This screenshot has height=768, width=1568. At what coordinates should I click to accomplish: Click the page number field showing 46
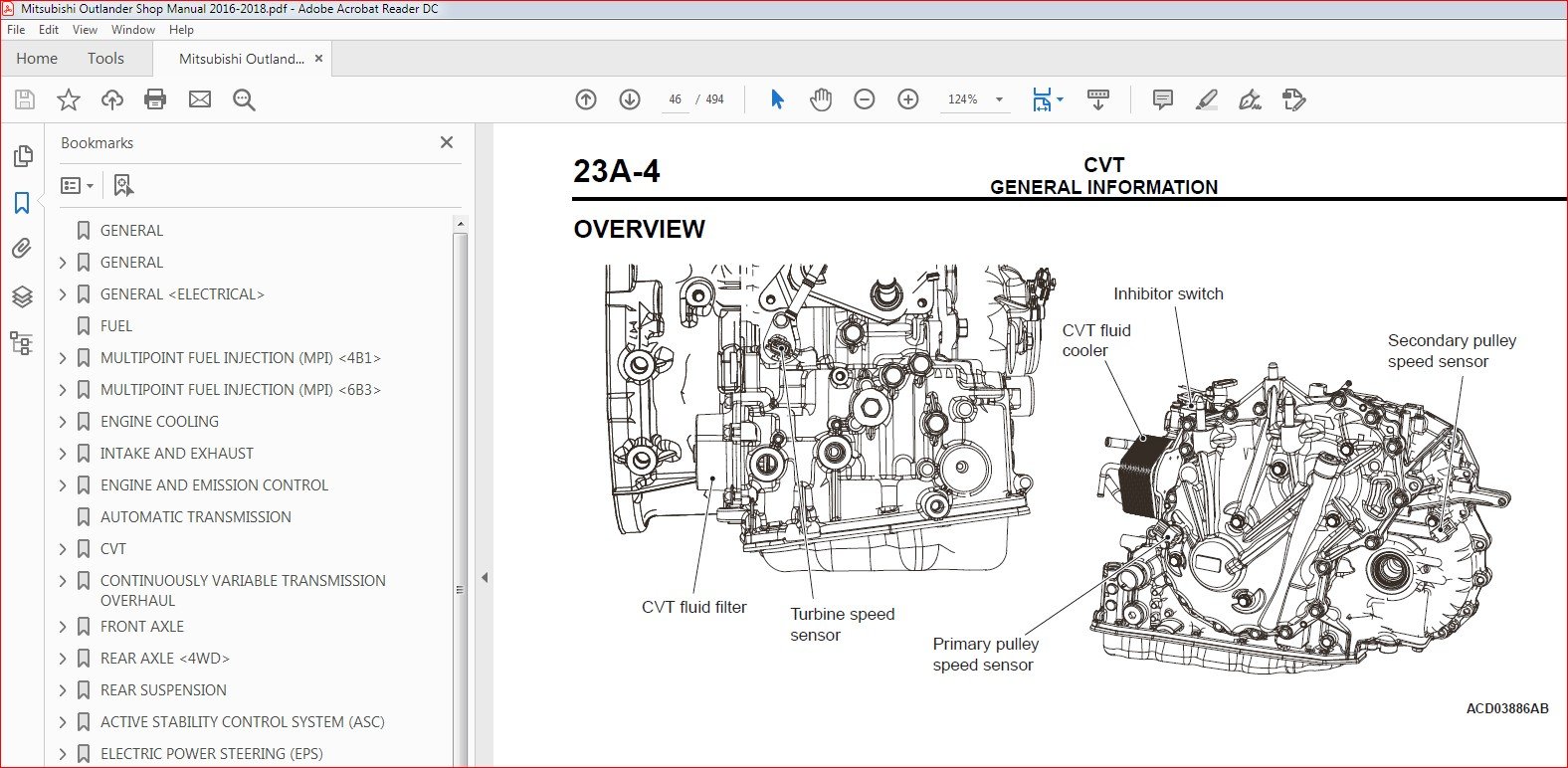coord(675,99)
